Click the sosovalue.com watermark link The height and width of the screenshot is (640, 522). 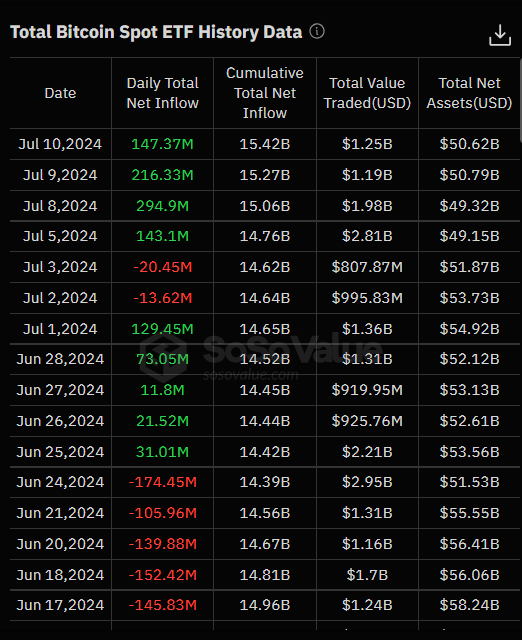[x=251, y=375]
